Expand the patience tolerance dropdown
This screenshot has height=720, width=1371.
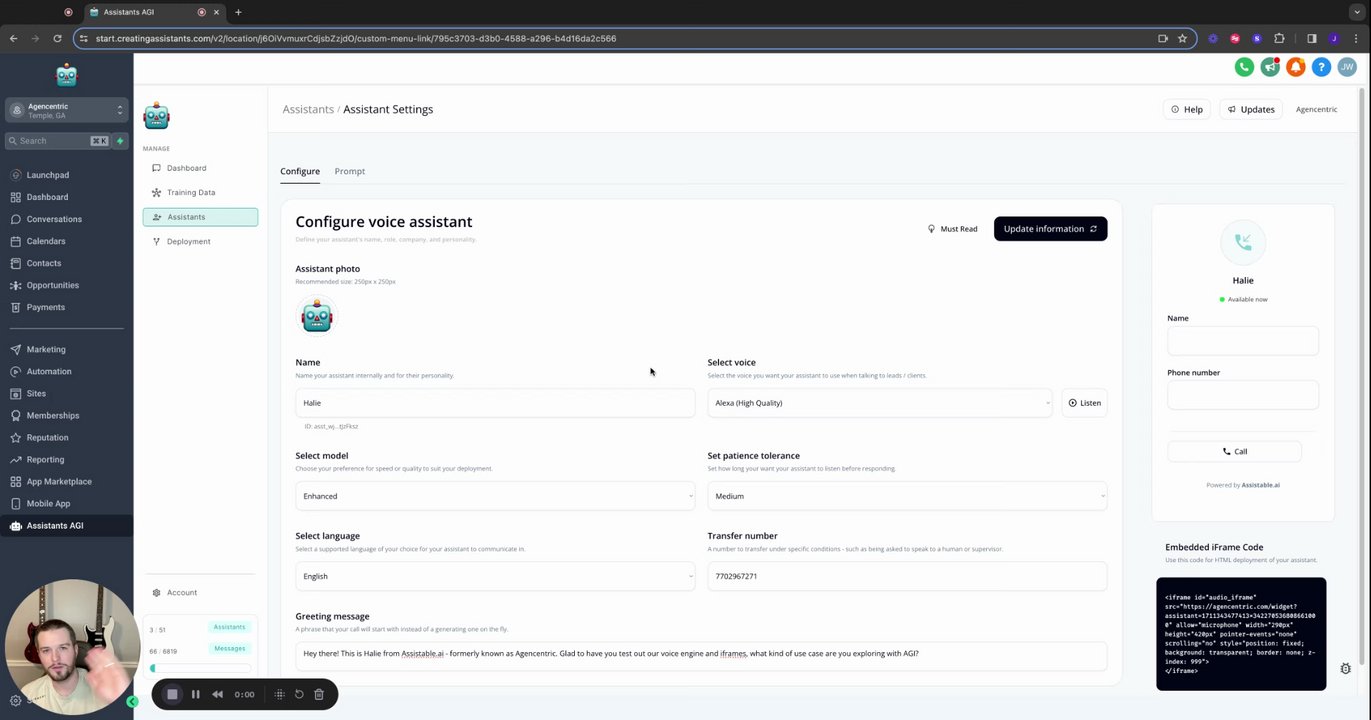(907, 496)
